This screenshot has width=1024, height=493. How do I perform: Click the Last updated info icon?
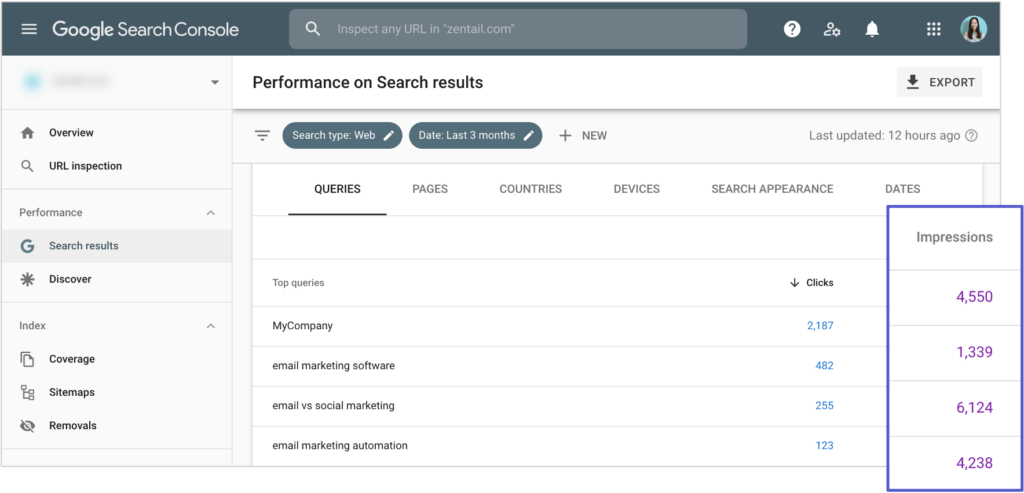click(x=971, y=136)
